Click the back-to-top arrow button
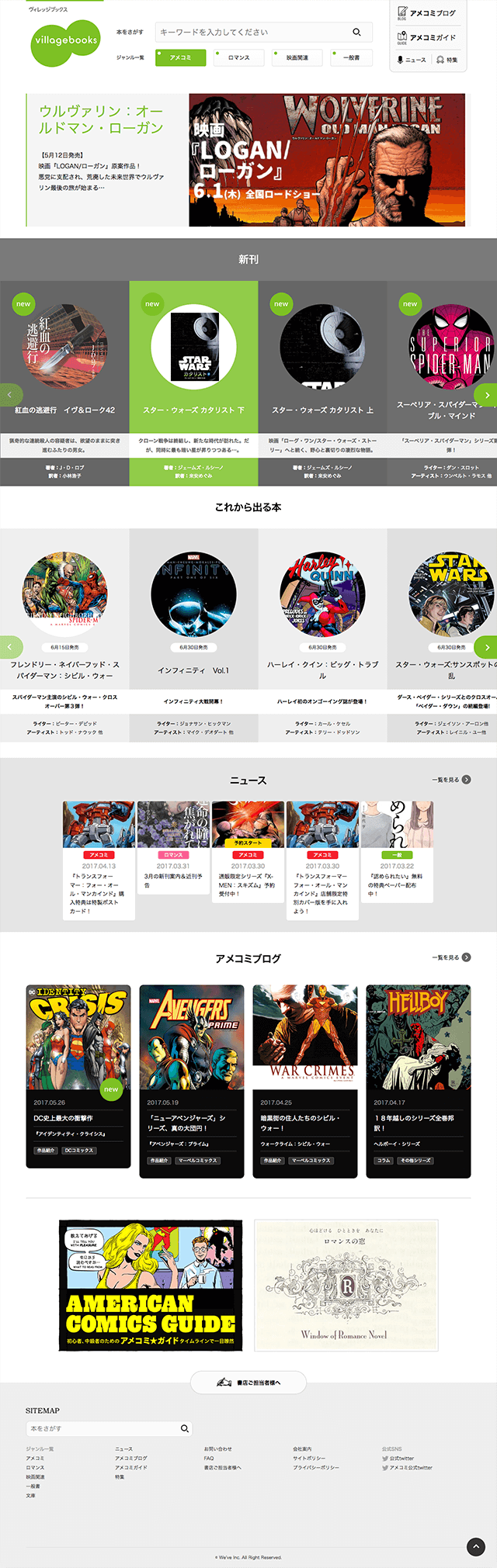This screenshot has height=1568, width=497. pyautogui.click(x=475, y=1546)
